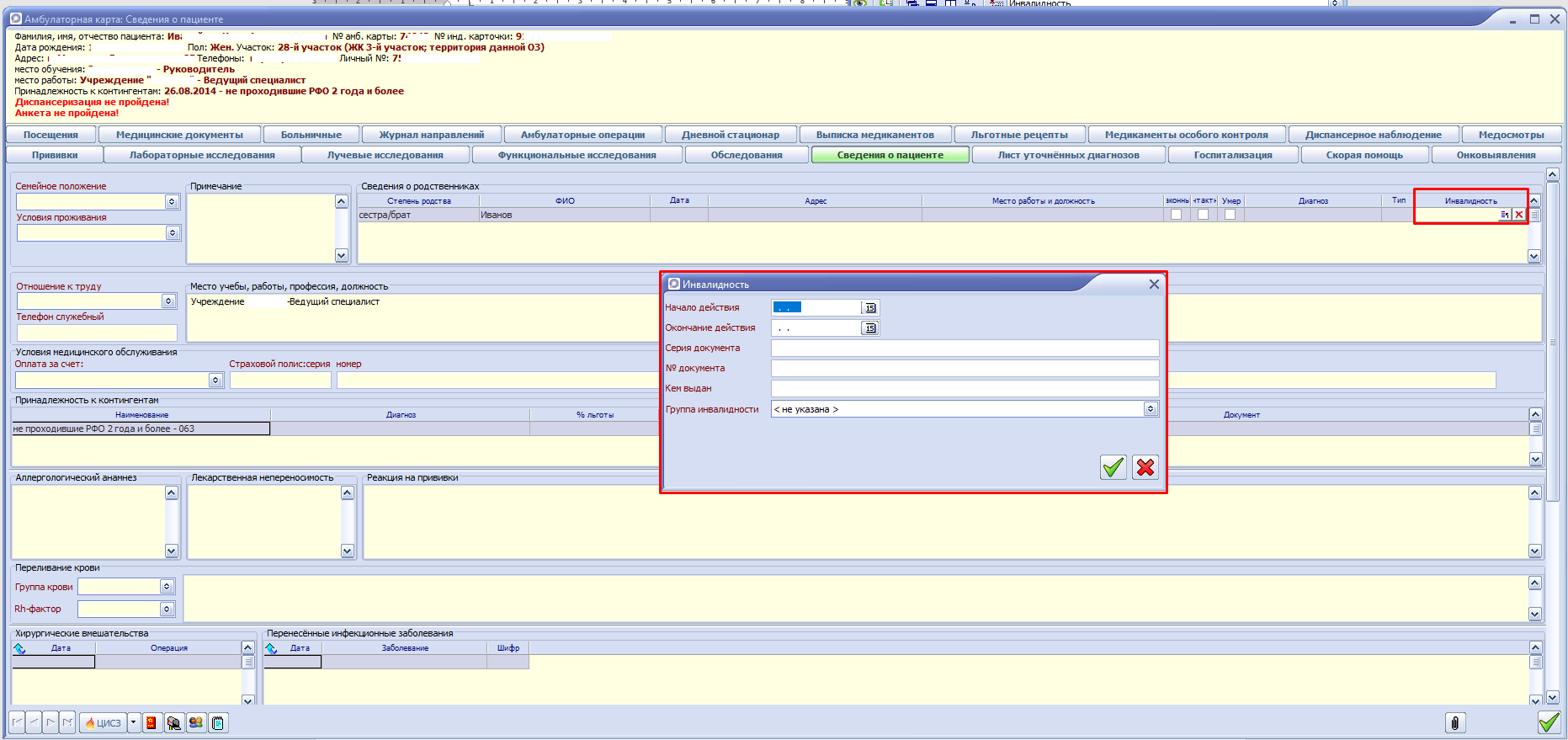Expand the Группа крови dropdown

click(167, 587)
